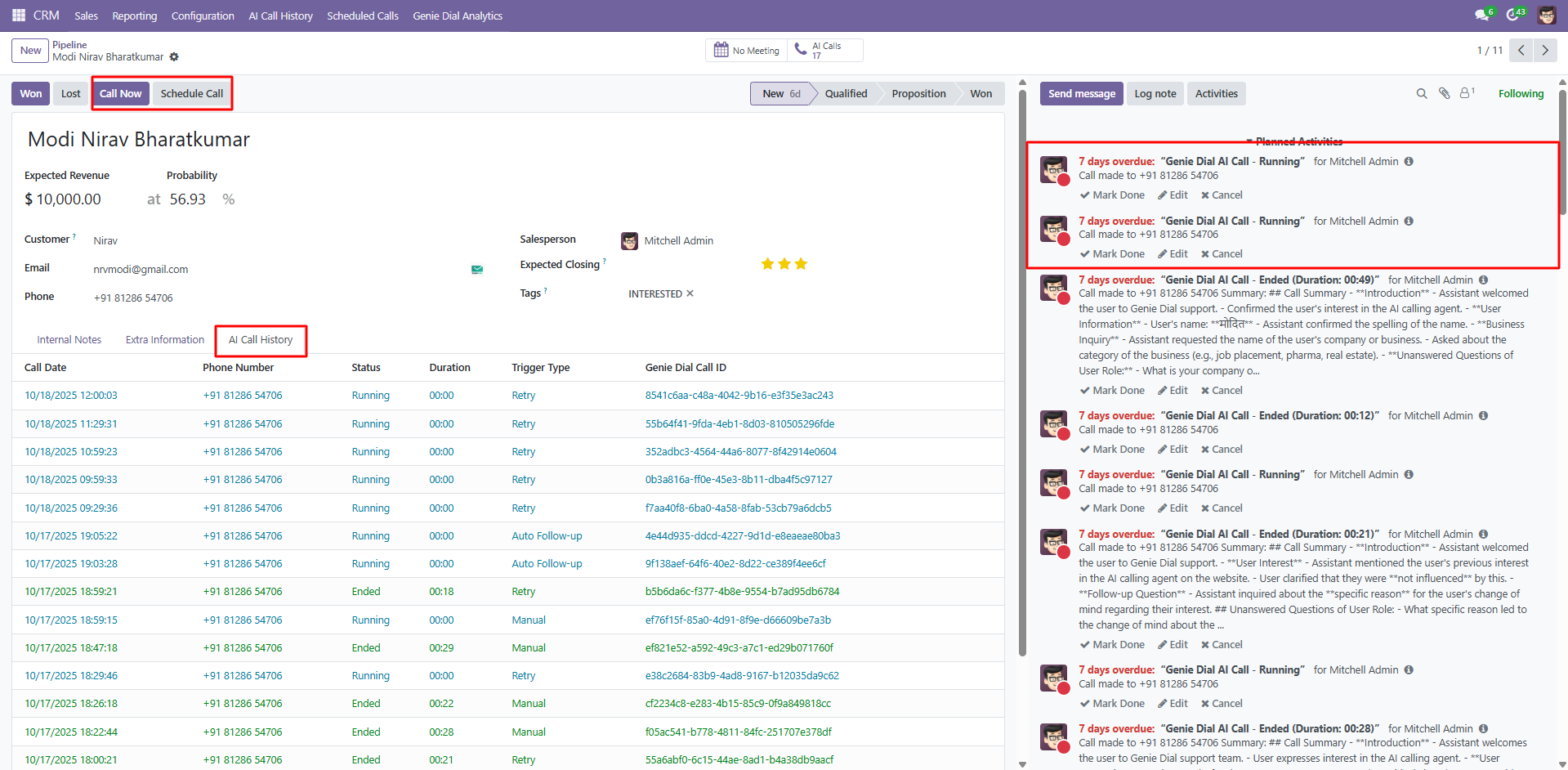Go to next record arrow

pyautogui.click(x=1544, y=51)
